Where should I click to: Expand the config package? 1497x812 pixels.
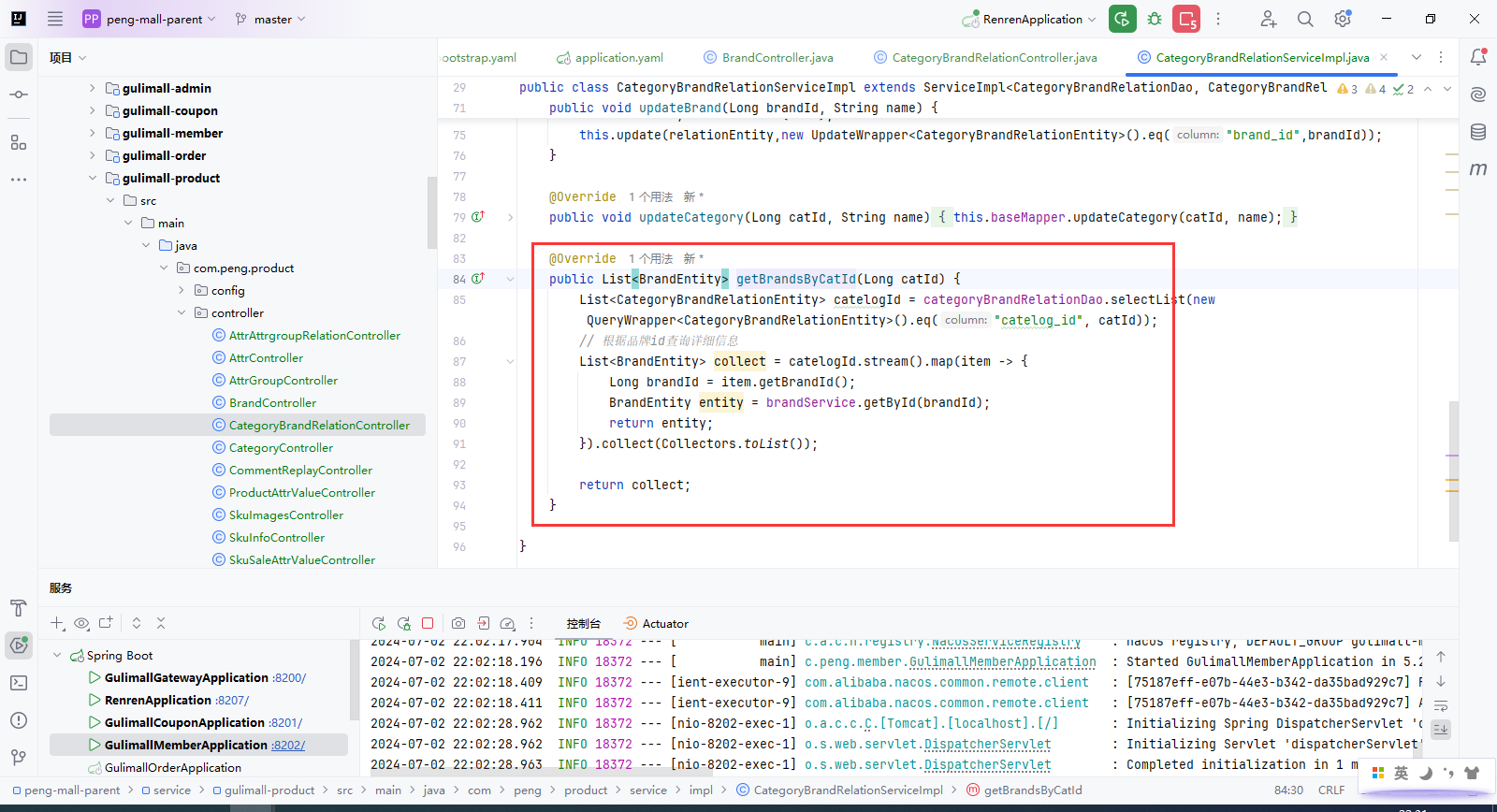pos(182,290)
